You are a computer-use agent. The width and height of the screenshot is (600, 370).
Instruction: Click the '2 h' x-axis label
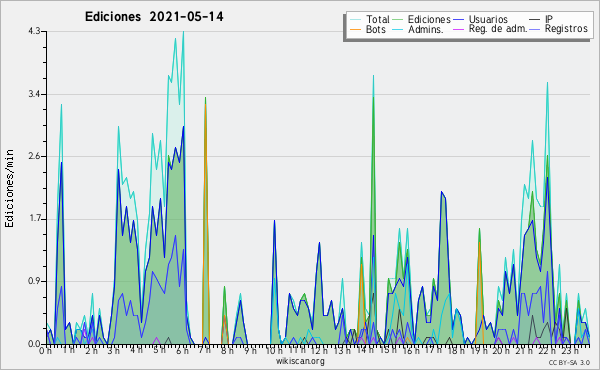(91, 351)
